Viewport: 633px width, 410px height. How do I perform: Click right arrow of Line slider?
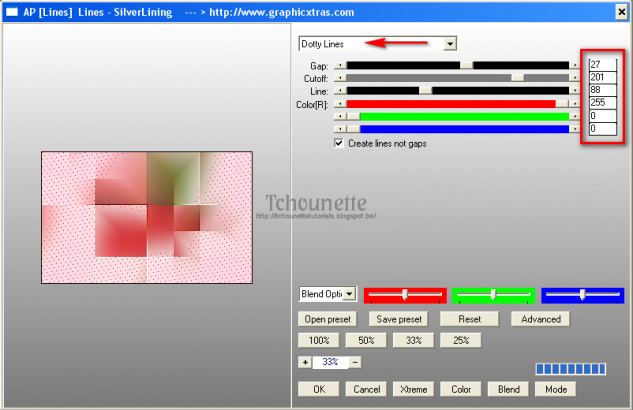coord(575,90)
